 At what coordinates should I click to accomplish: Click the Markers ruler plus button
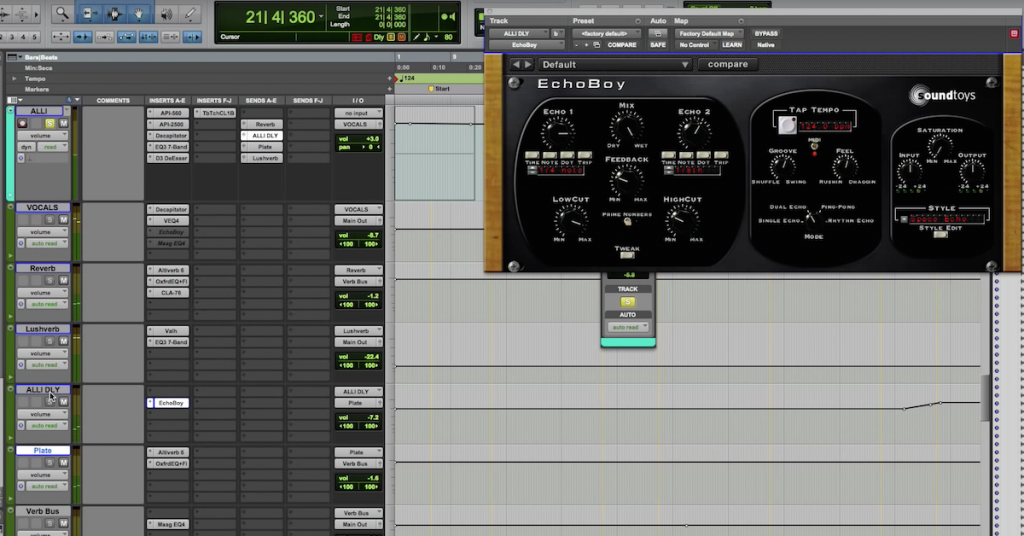point(390,89)
